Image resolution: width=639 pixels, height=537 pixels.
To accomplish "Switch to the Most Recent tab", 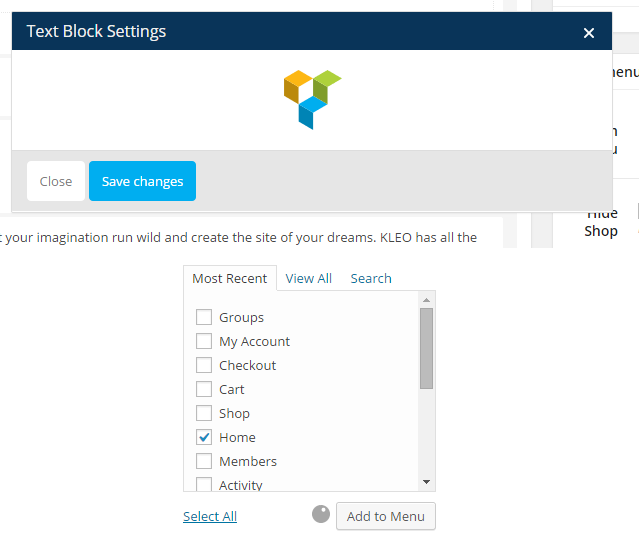I will (230, 278).
